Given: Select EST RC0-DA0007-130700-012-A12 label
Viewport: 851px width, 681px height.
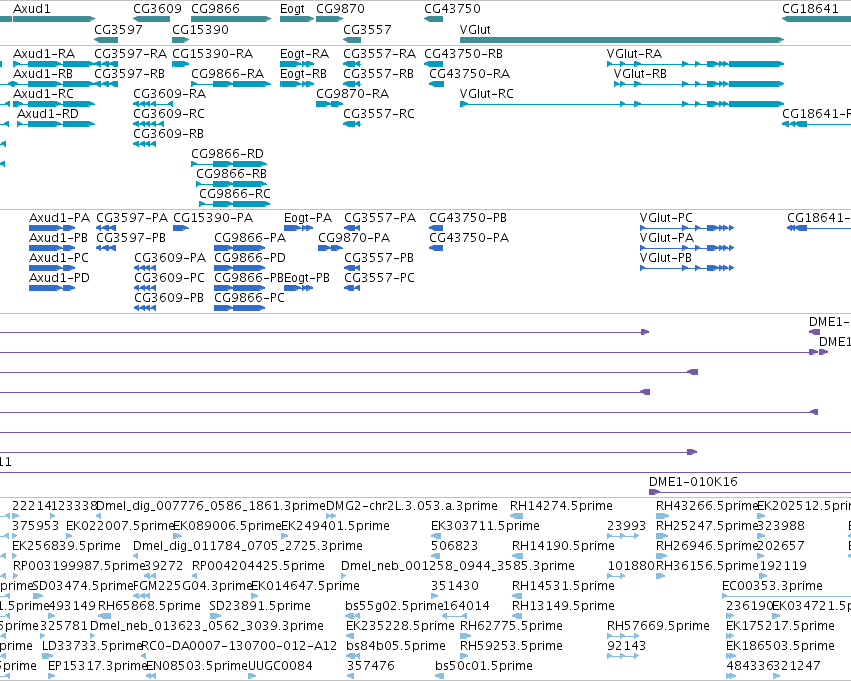Looking at the screenshot, I should [239, 646].
